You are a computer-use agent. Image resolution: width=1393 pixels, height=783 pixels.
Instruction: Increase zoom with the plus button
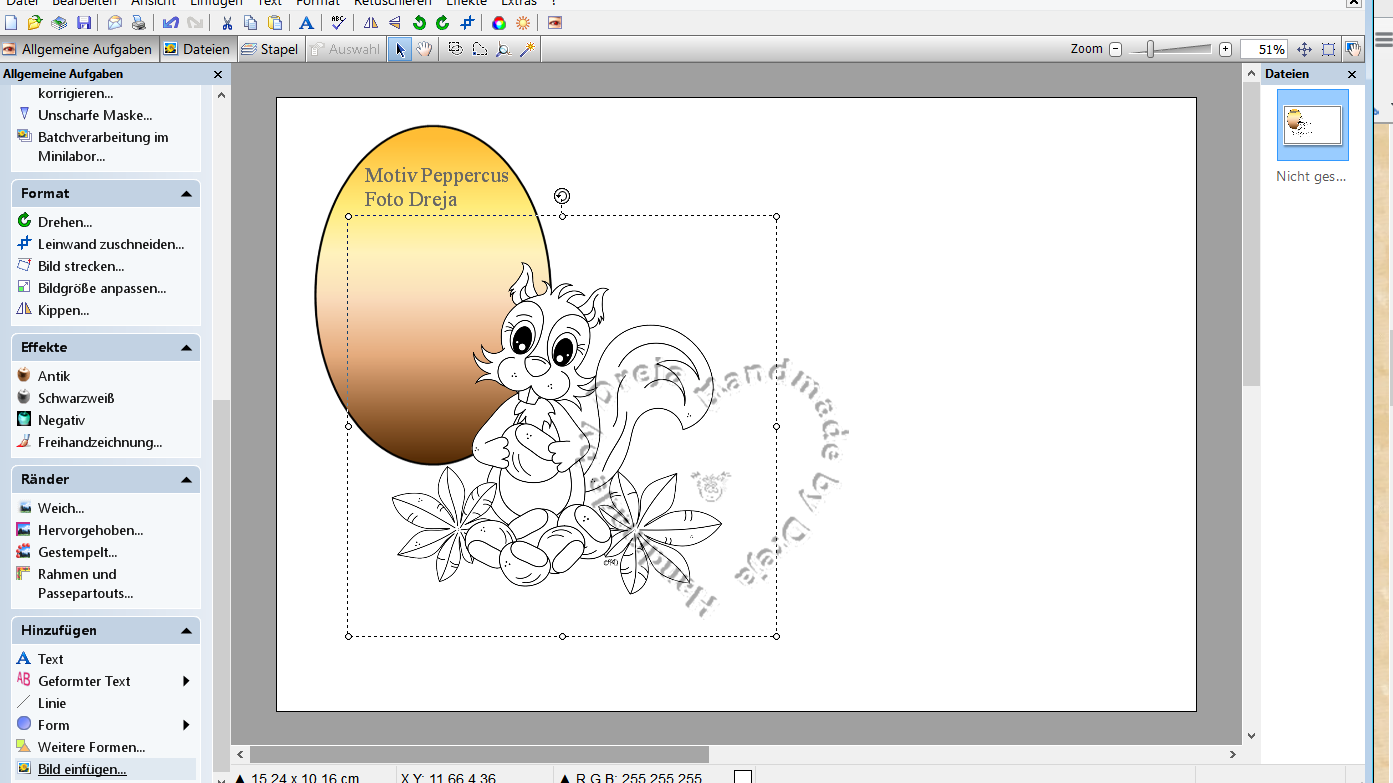tap(1226, 49)
